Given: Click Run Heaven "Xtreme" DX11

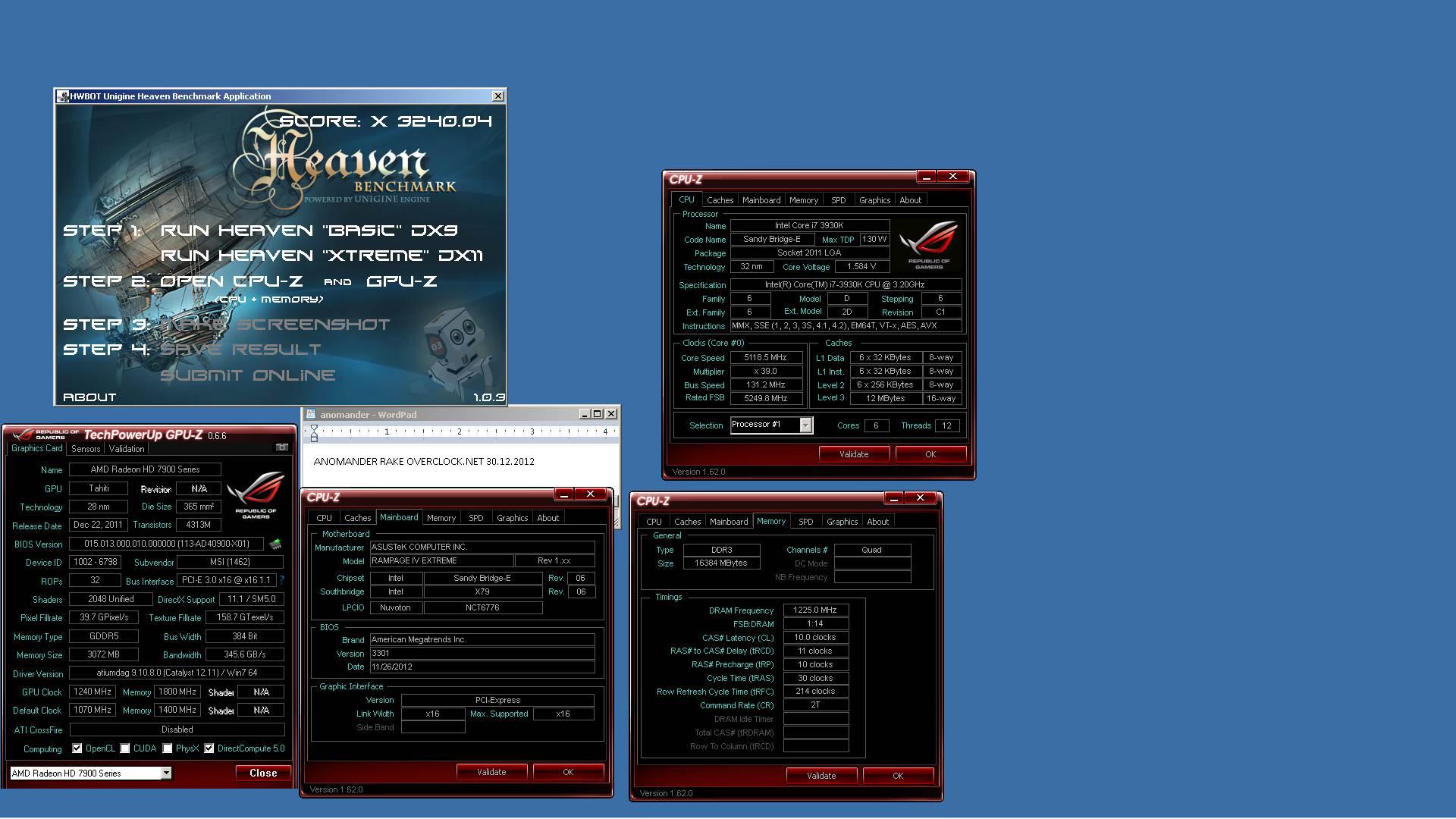Looking at the screenshot, I should tap(322, 256).
